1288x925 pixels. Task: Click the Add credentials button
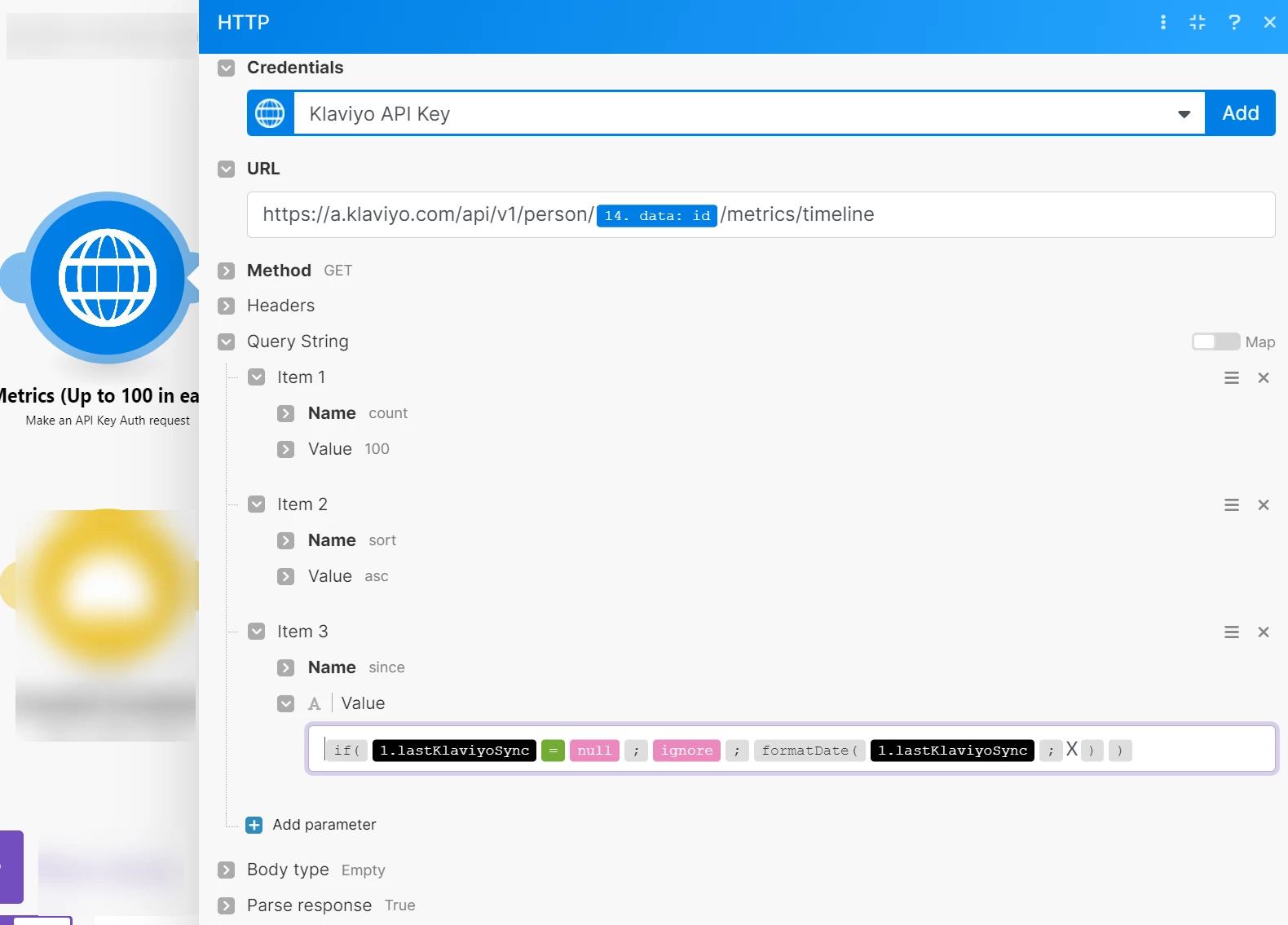[1240, 113]
